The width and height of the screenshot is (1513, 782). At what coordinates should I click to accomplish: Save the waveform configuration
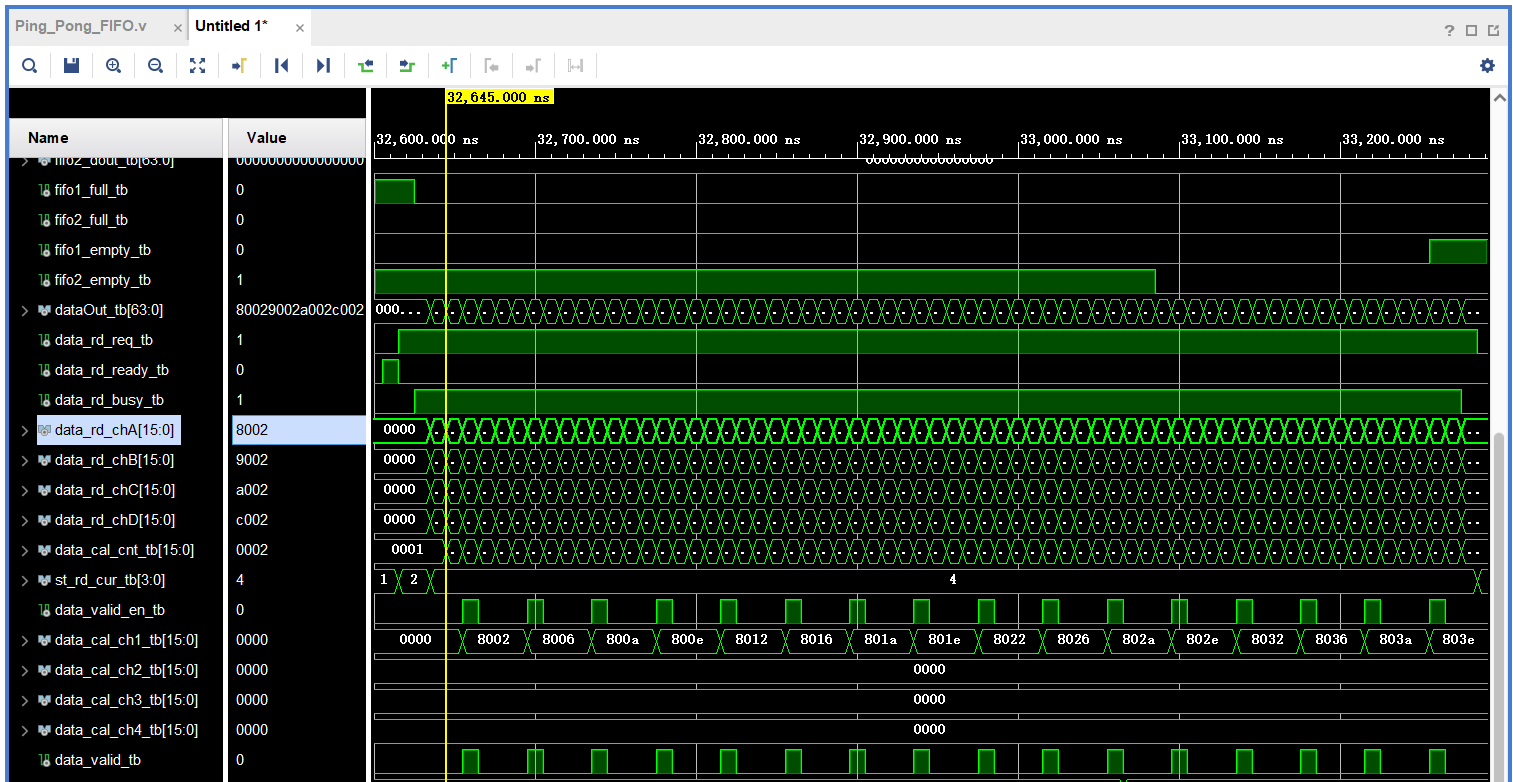[x=71, y=66]
